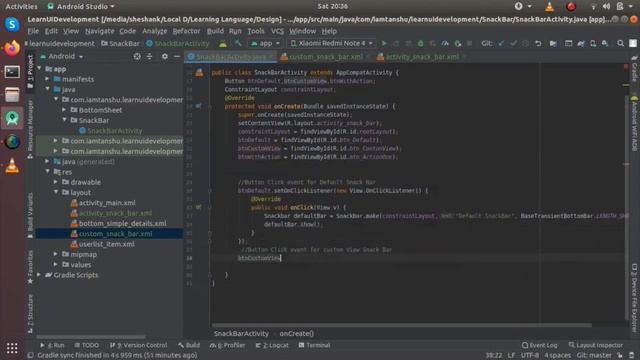Open the Xiaomi Redmi Note 4 device dropdown
The height and width of the screenshot is (360, 640).
(332, 43)
